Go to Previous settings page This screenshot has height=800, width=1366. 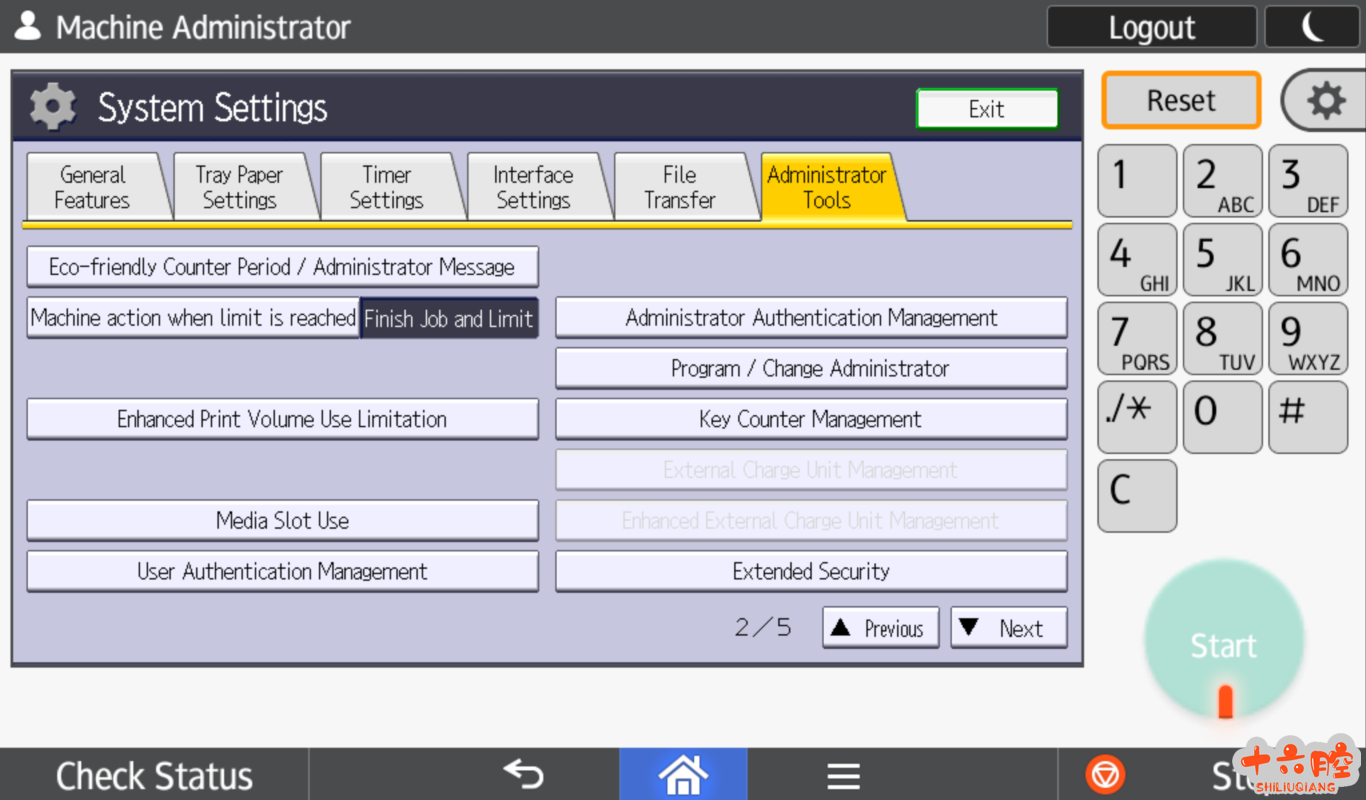pyautogui.click(x=880, y=628)
